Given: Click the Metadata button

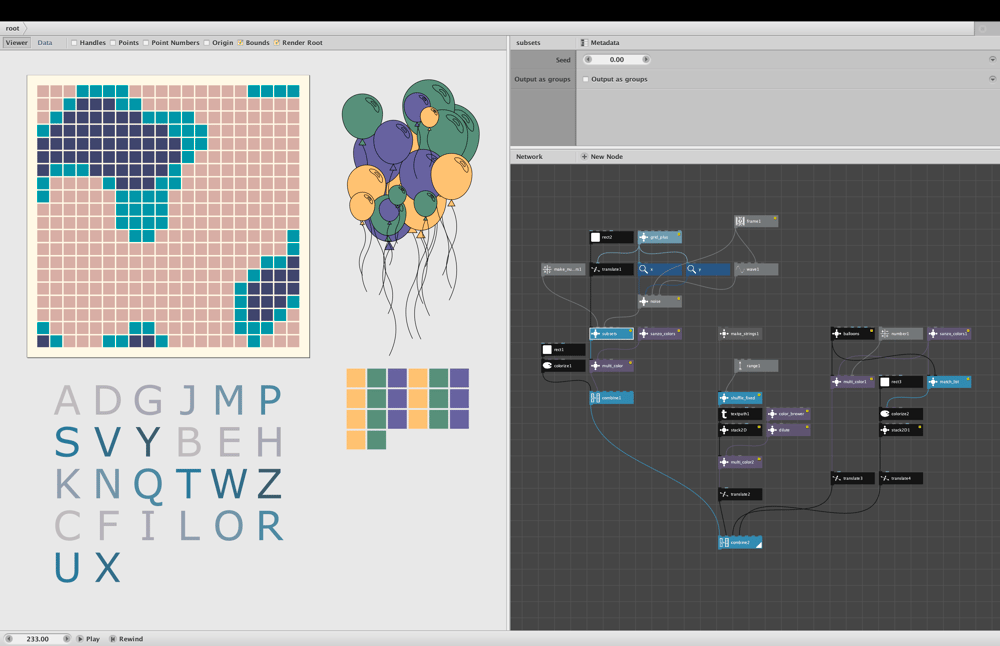Looking at the screenshot, I should (601, 43).
